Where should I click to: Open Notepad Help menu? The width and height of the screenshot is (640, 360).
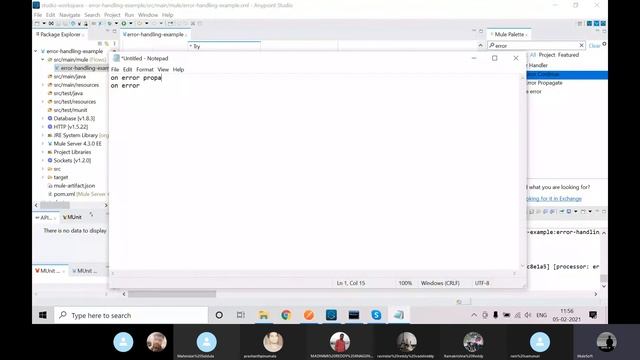178,69
